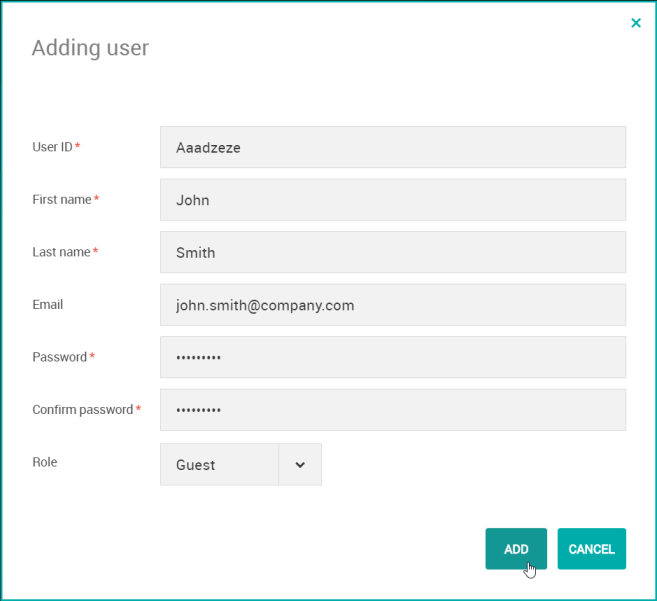Focus the Password entry field

392,357
